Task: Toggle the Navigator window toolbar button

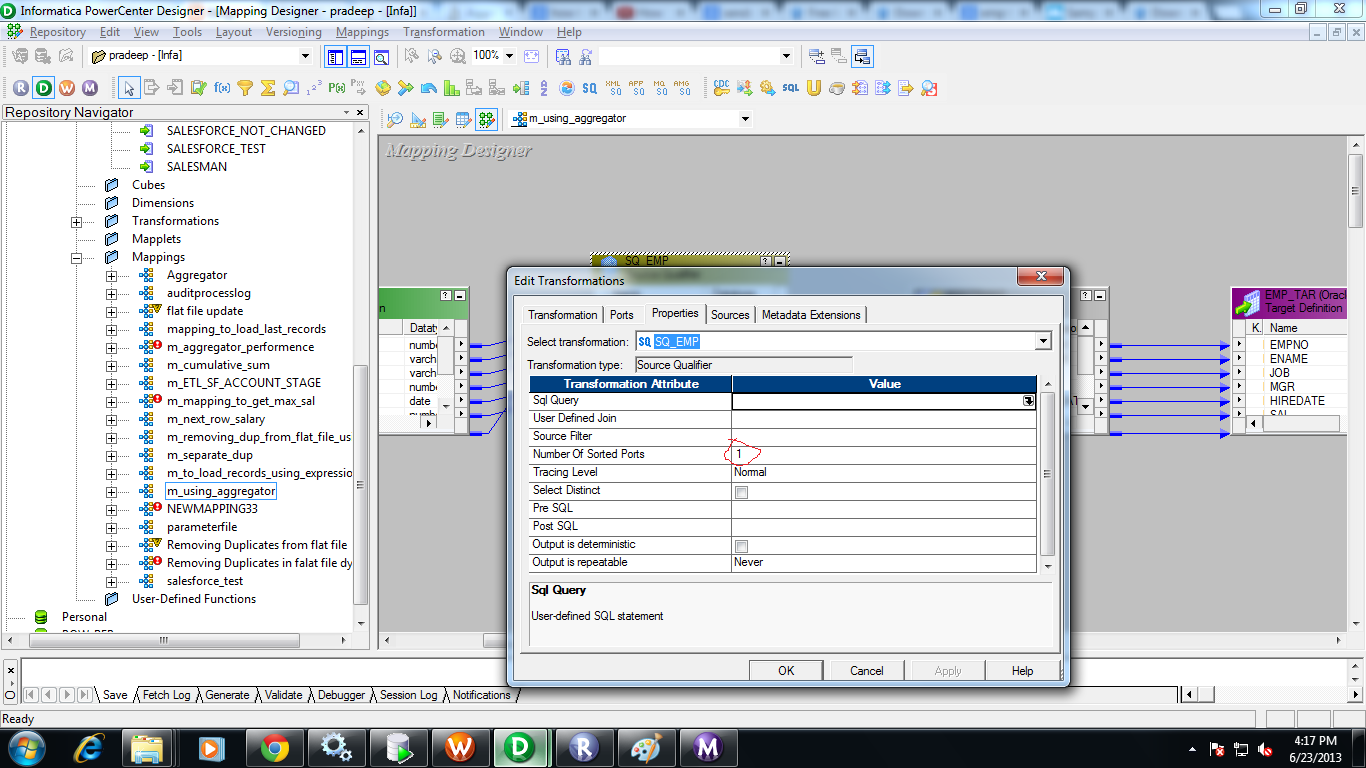Action: (x=335, y=56)
